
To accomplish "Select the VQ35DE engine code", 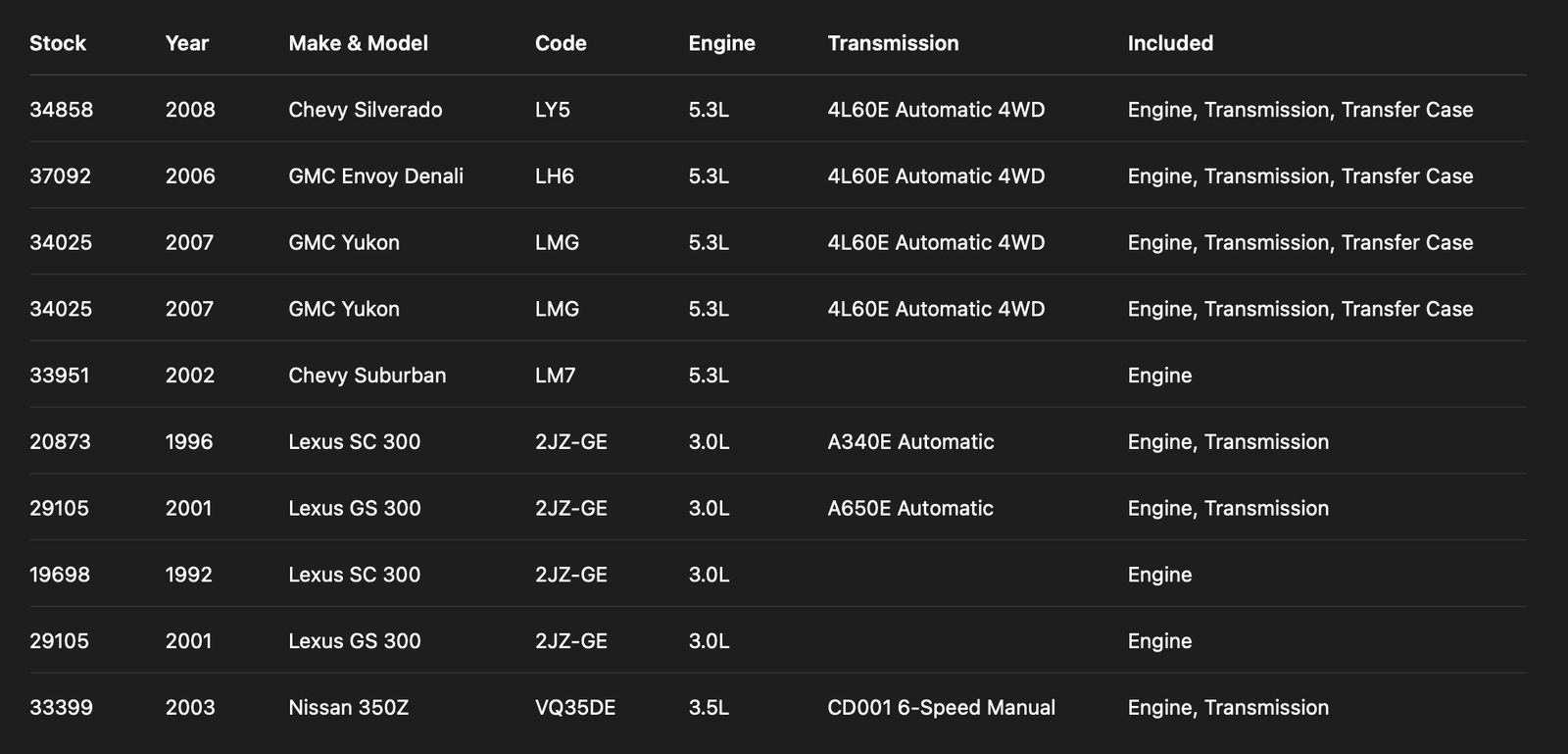I will [x=575, y=708].
